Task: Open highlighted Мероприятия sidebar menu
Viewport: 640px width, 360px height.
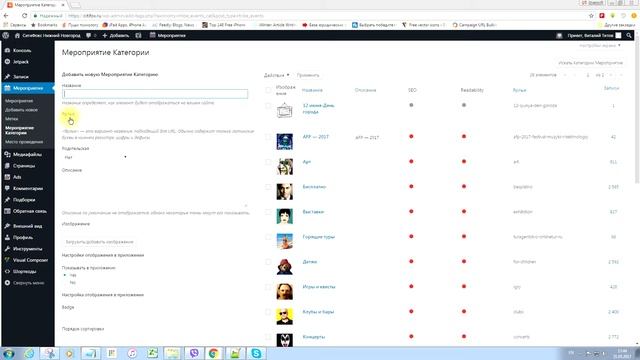Action: [28, 88]
